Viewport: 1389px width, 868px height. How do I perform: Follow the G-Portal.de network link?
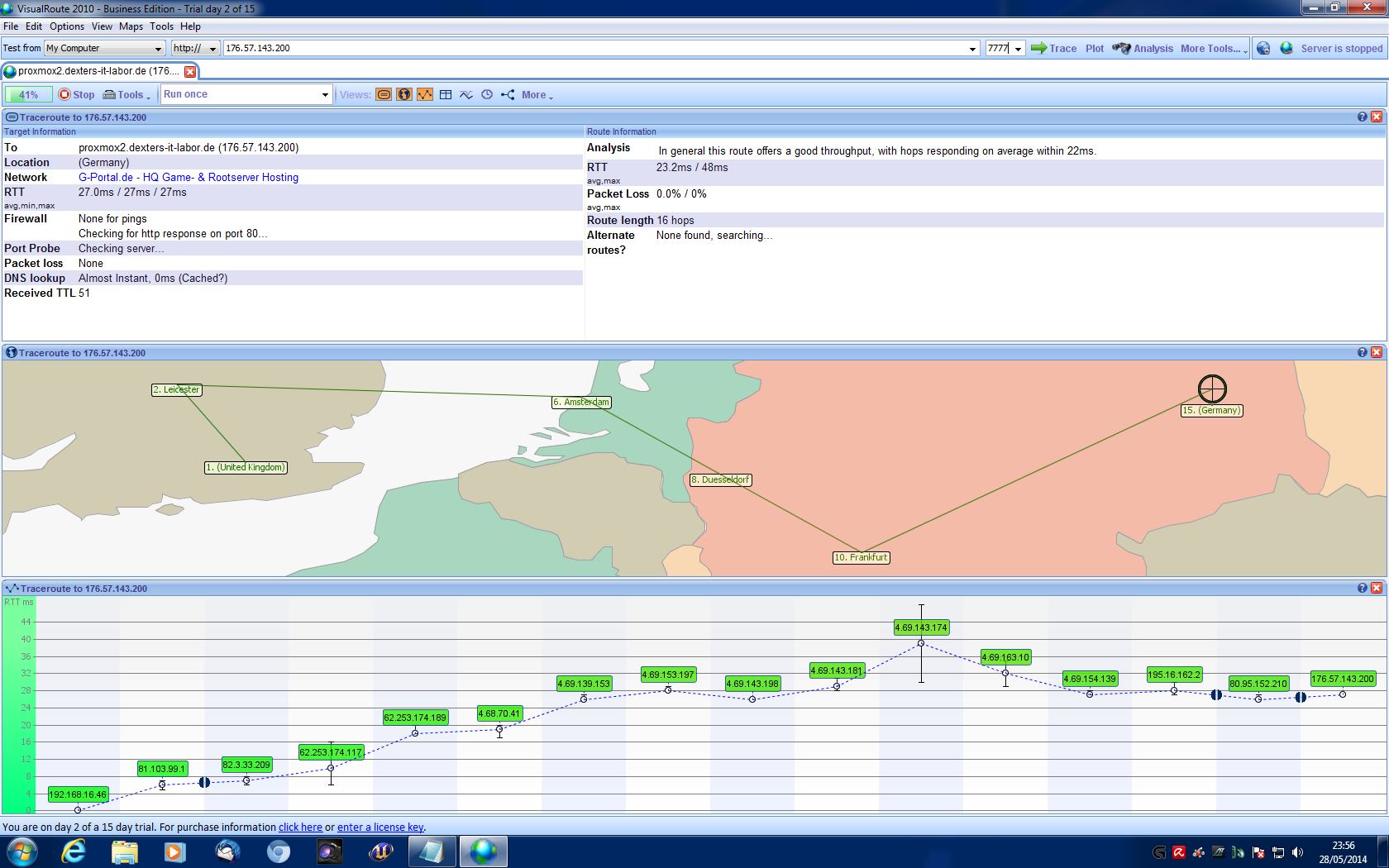coord(189,178)
